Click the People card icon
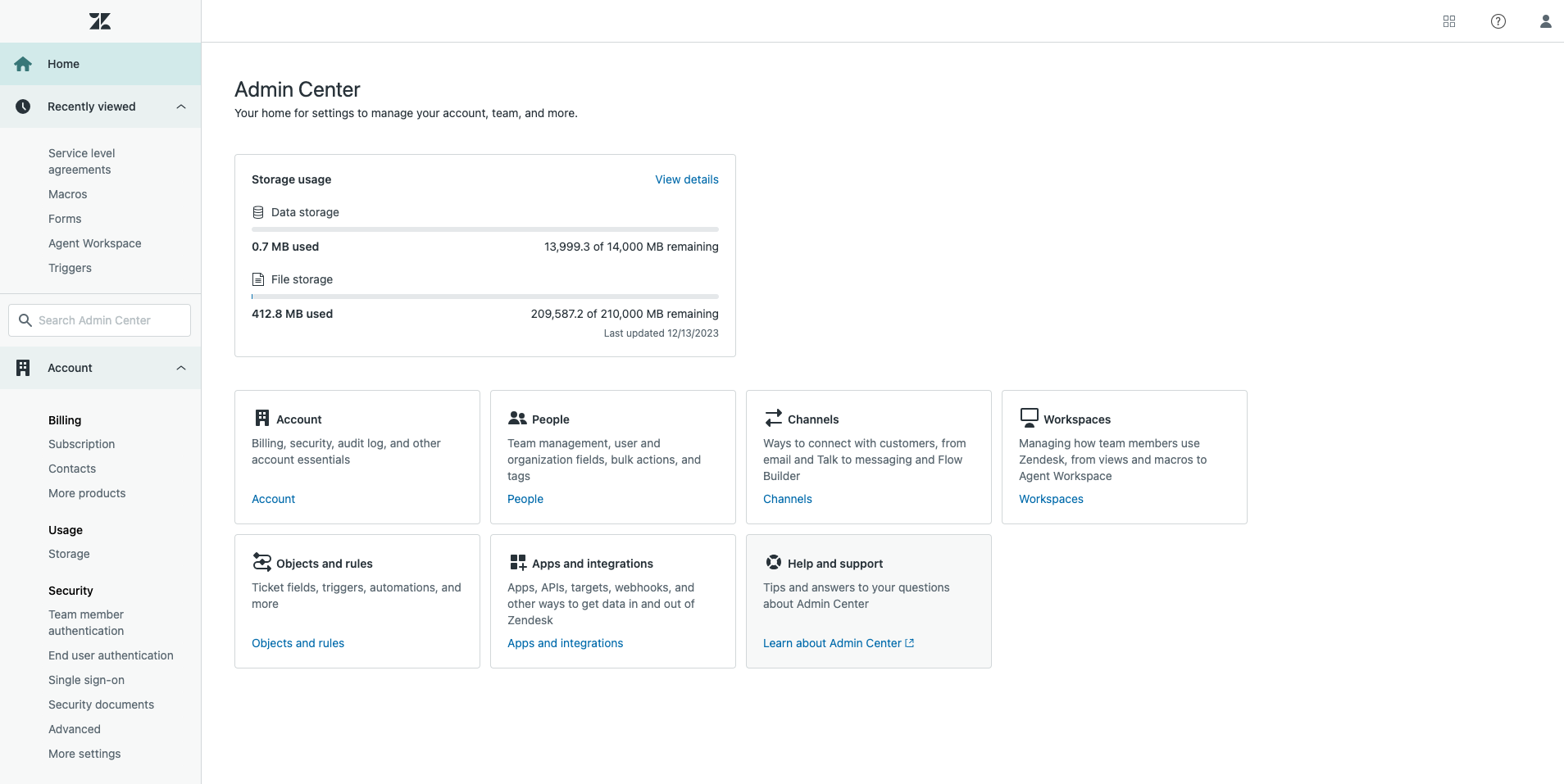The width and height of the screenshot is (1564, 784). 517,418
